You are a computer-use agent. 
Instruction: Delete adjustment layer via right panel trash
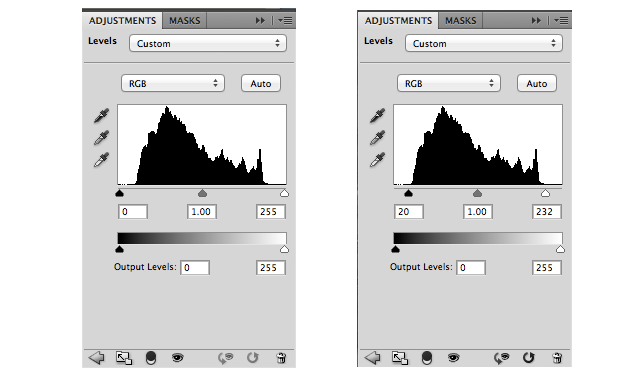(x=557, y=358)
